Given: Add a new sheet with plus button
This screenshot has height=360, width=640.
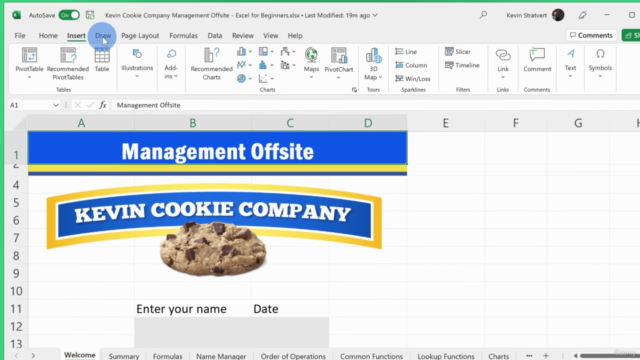Looking at the screenshot, I should point(546,356).
